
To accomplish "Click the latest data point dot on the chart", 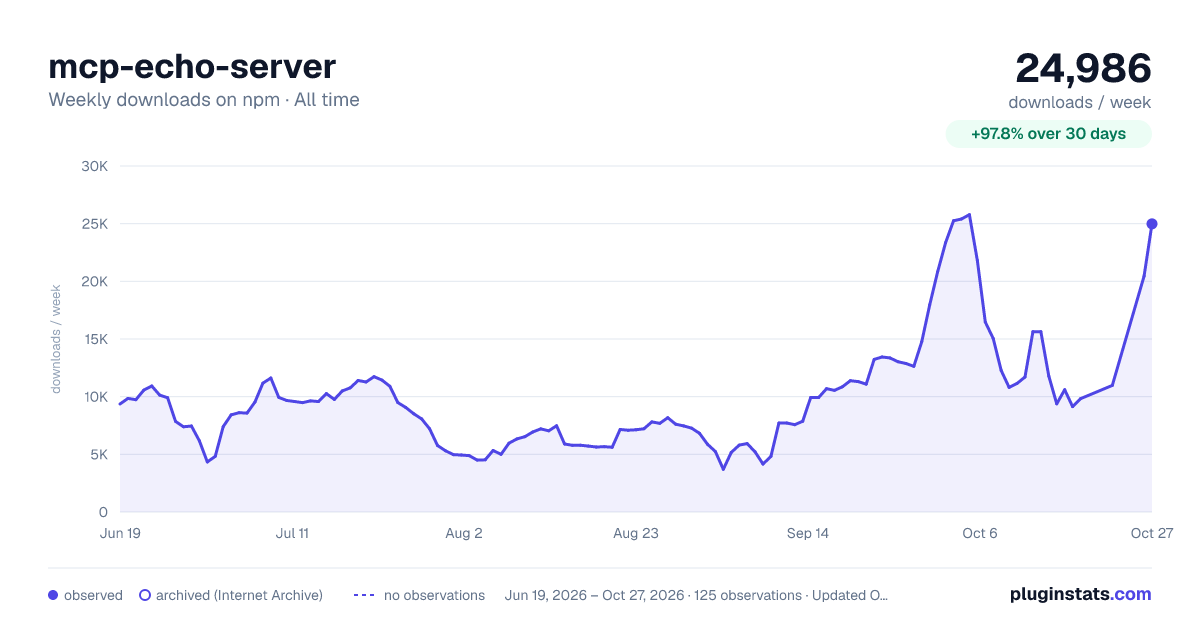I will click(1152, 224).
